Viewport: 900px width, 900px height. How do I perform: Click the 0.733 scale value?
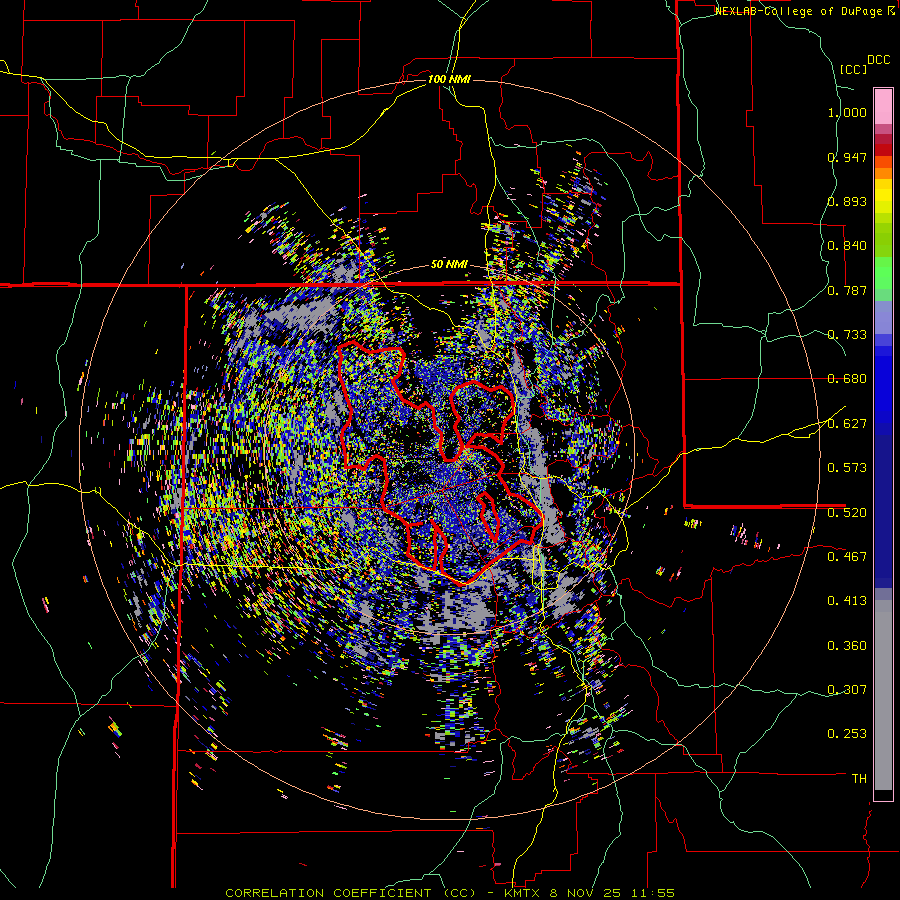(x=847, y=335)
